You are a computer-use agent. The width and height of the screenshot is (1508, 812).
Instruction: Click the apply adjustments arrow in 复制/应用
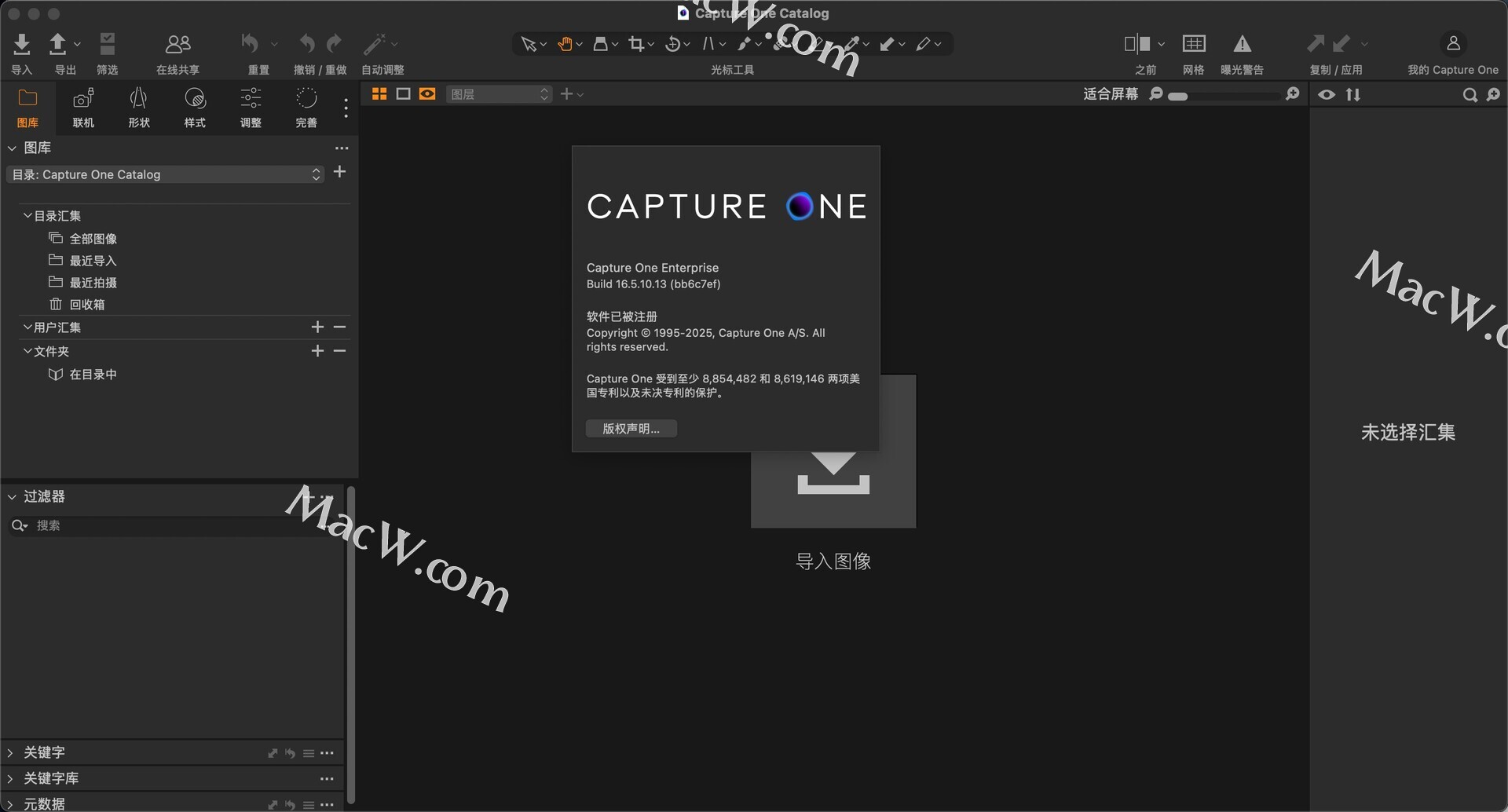[1341, 44]
